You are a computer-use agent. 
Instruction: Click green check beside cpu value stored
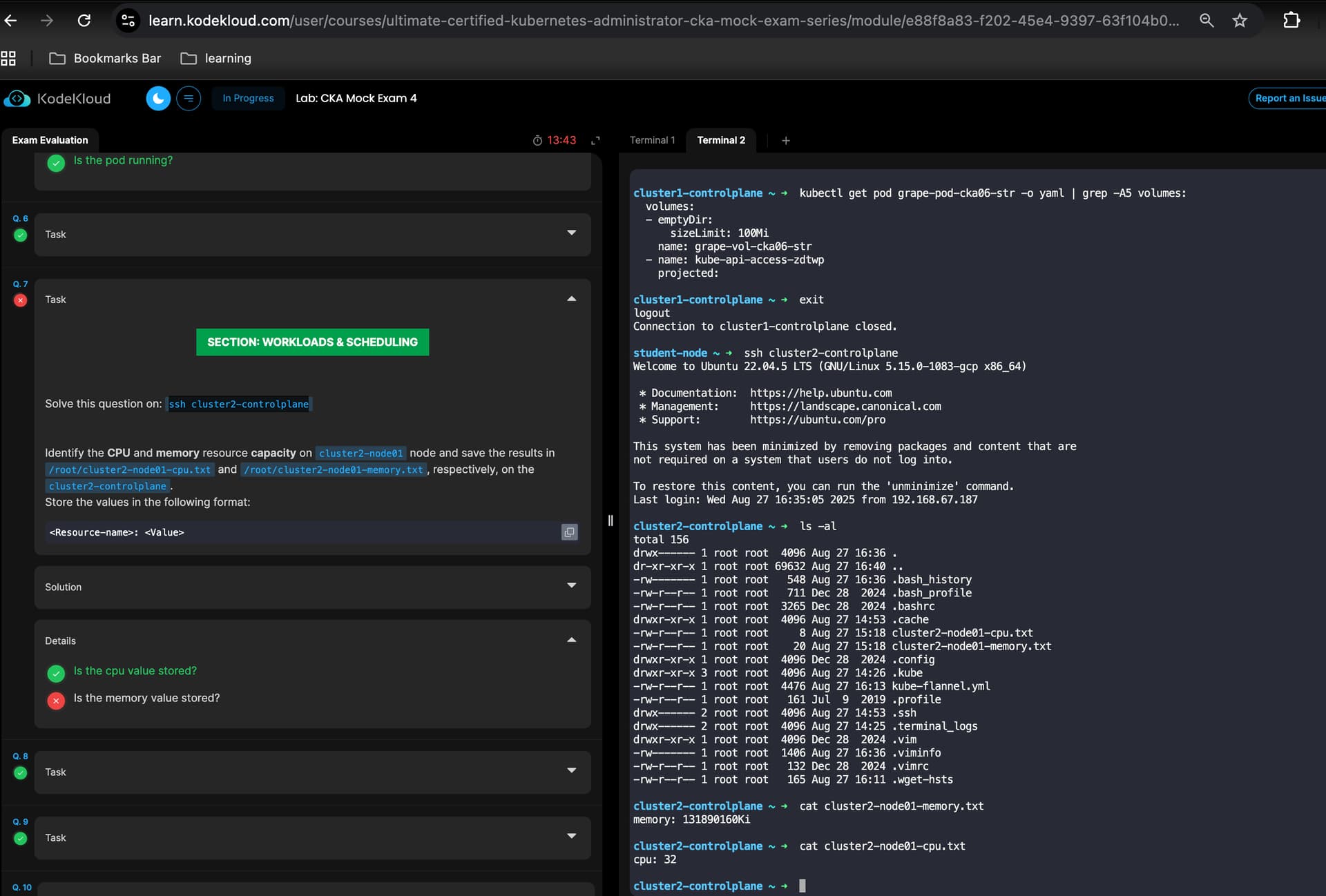[56, 673]
